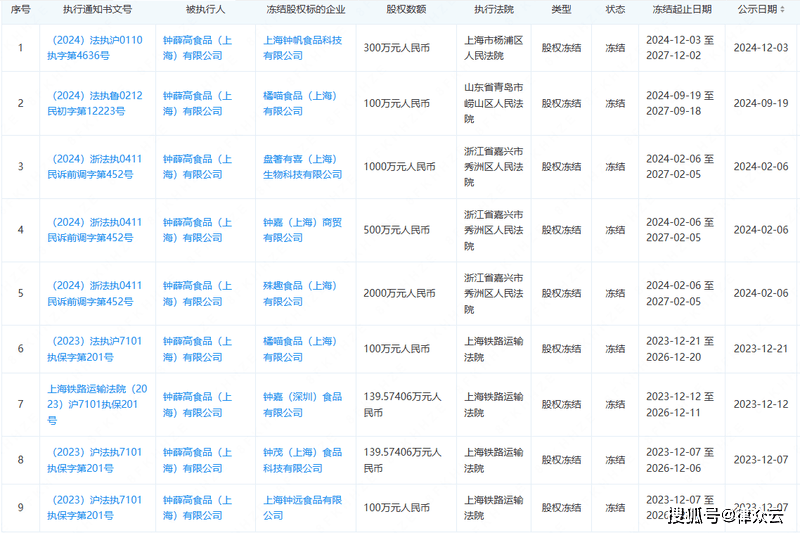
Task: Click the 序号 column header
Action: pos(20,9)
